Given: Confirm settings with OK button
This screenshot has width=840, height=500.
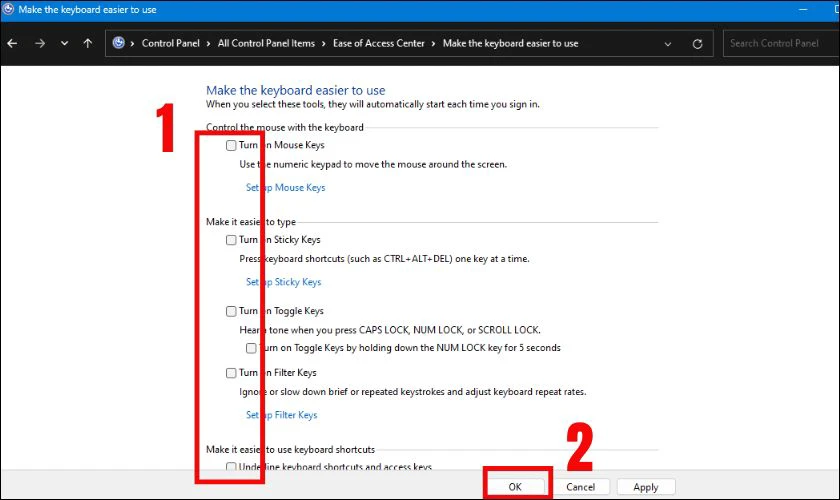Looking at the screenshot, I should click(x=515, y=487).
